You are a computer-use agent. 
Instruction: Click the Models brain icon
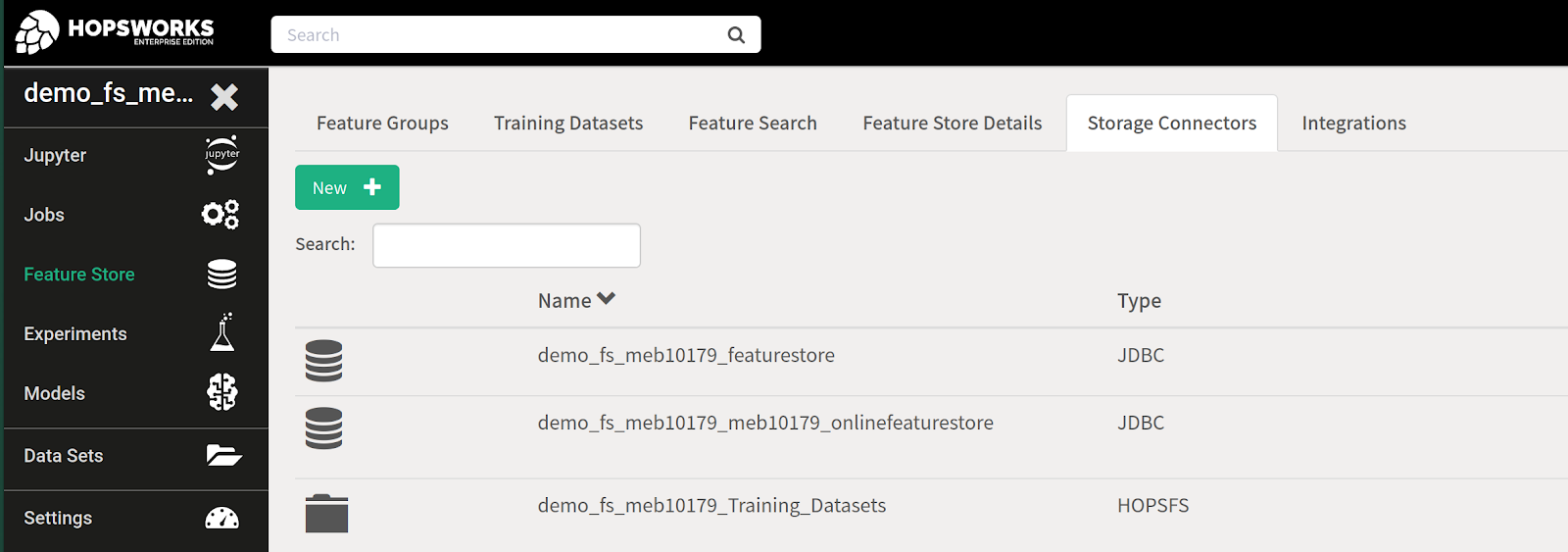pyautogui.click(x=222, y=392)
